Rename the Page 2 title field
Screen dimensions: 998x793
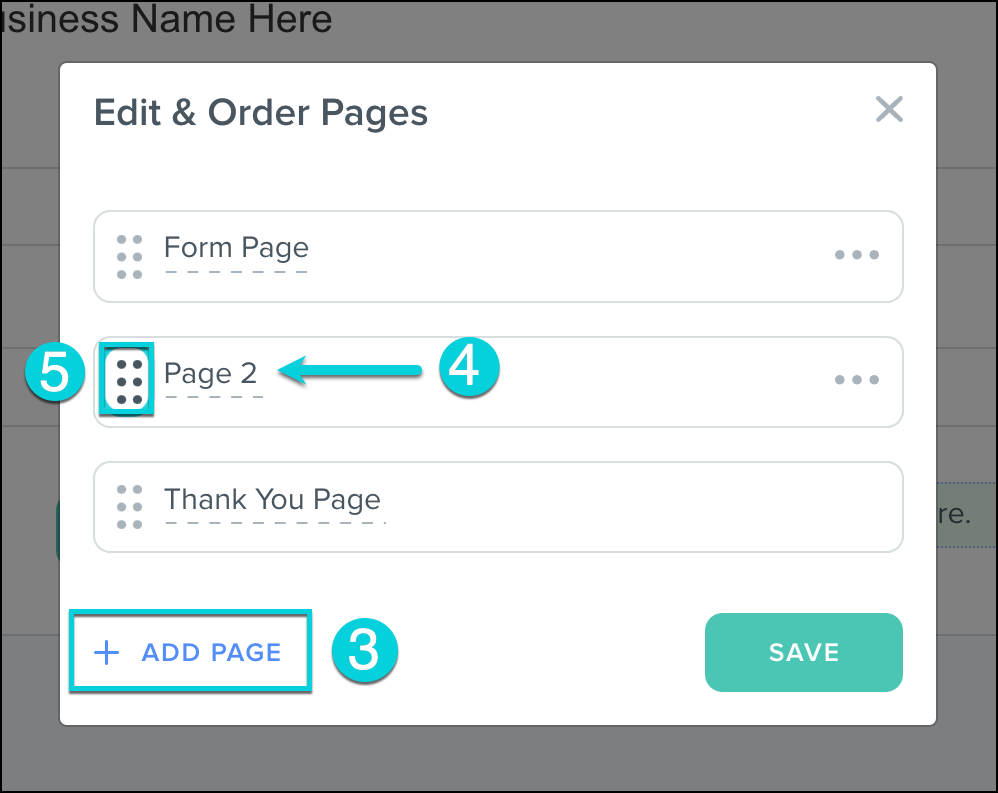coord(211,374)
